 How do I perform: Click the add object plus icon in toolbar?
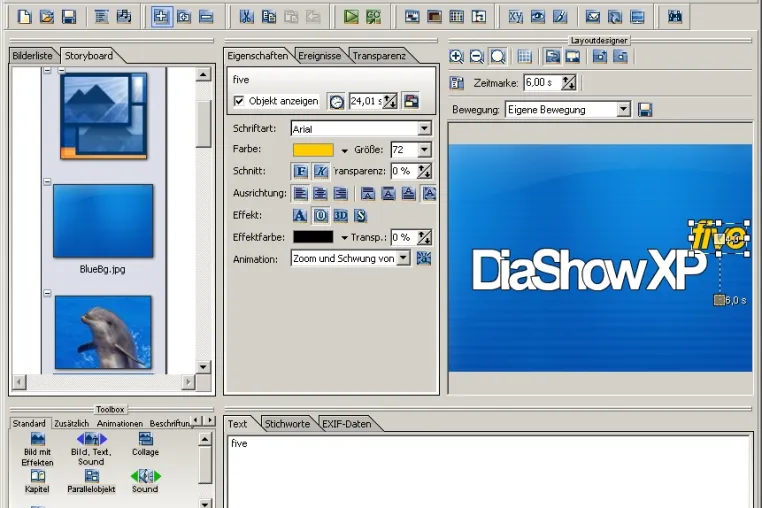pyautogui.click(x=161, y=17)
